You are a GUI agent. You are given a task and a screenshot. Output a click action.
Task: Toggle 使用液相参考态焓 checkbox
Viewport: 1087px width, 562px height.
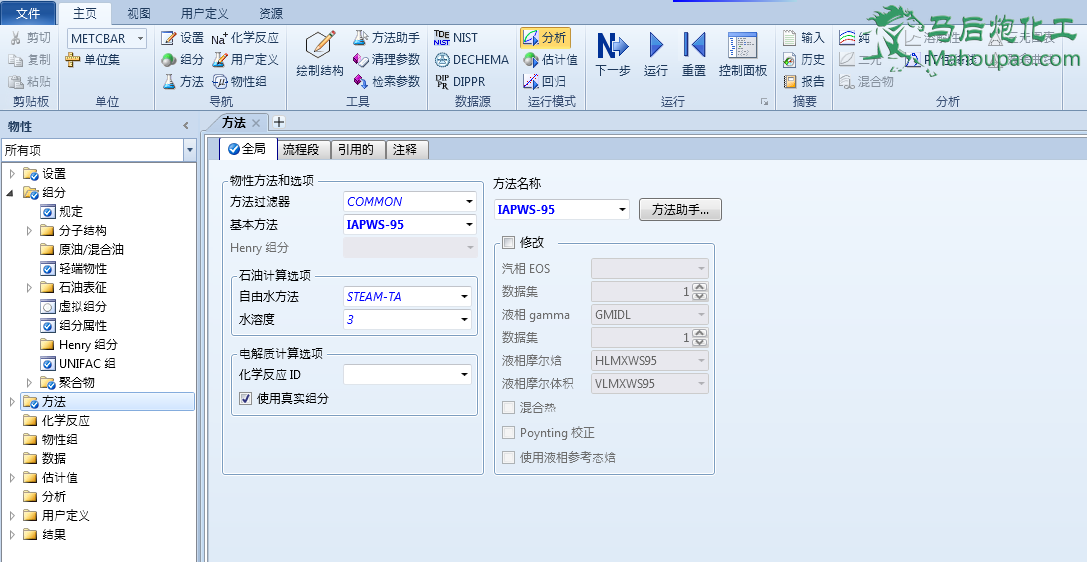point(508,457)
